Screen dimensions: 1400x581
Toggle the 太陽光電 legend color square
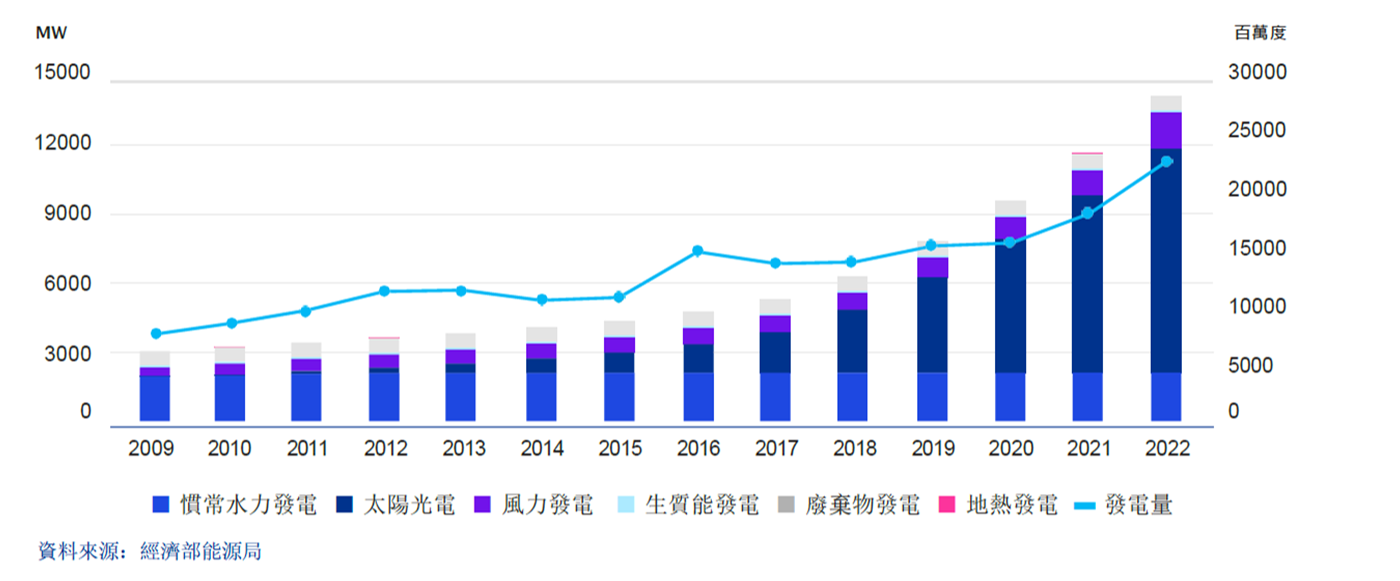click(347, 505)
